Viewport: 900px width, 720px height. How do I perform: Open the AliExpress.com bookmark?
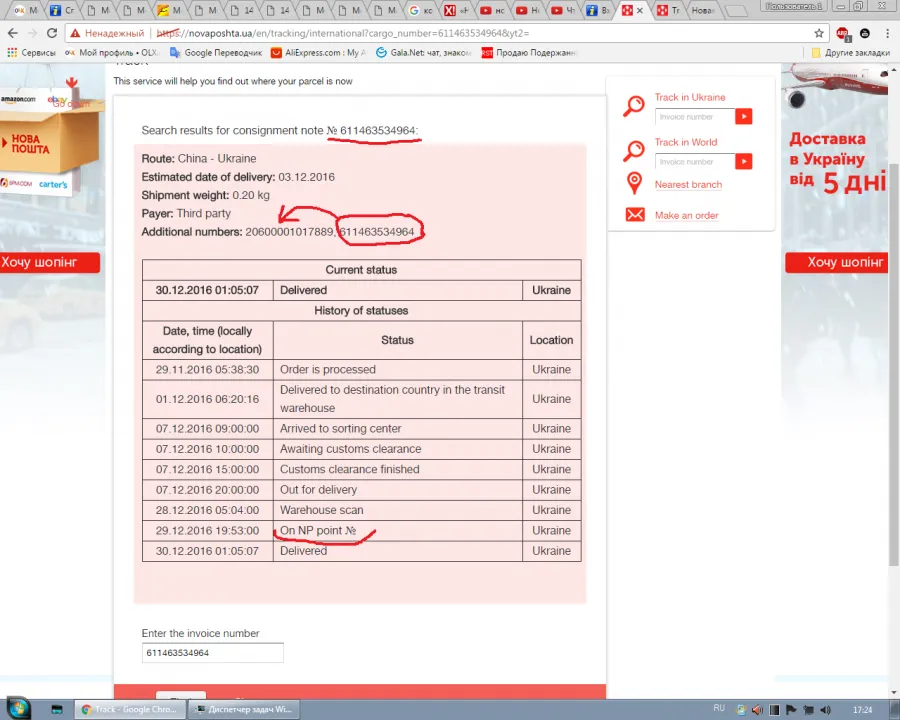tap(319, 52)
